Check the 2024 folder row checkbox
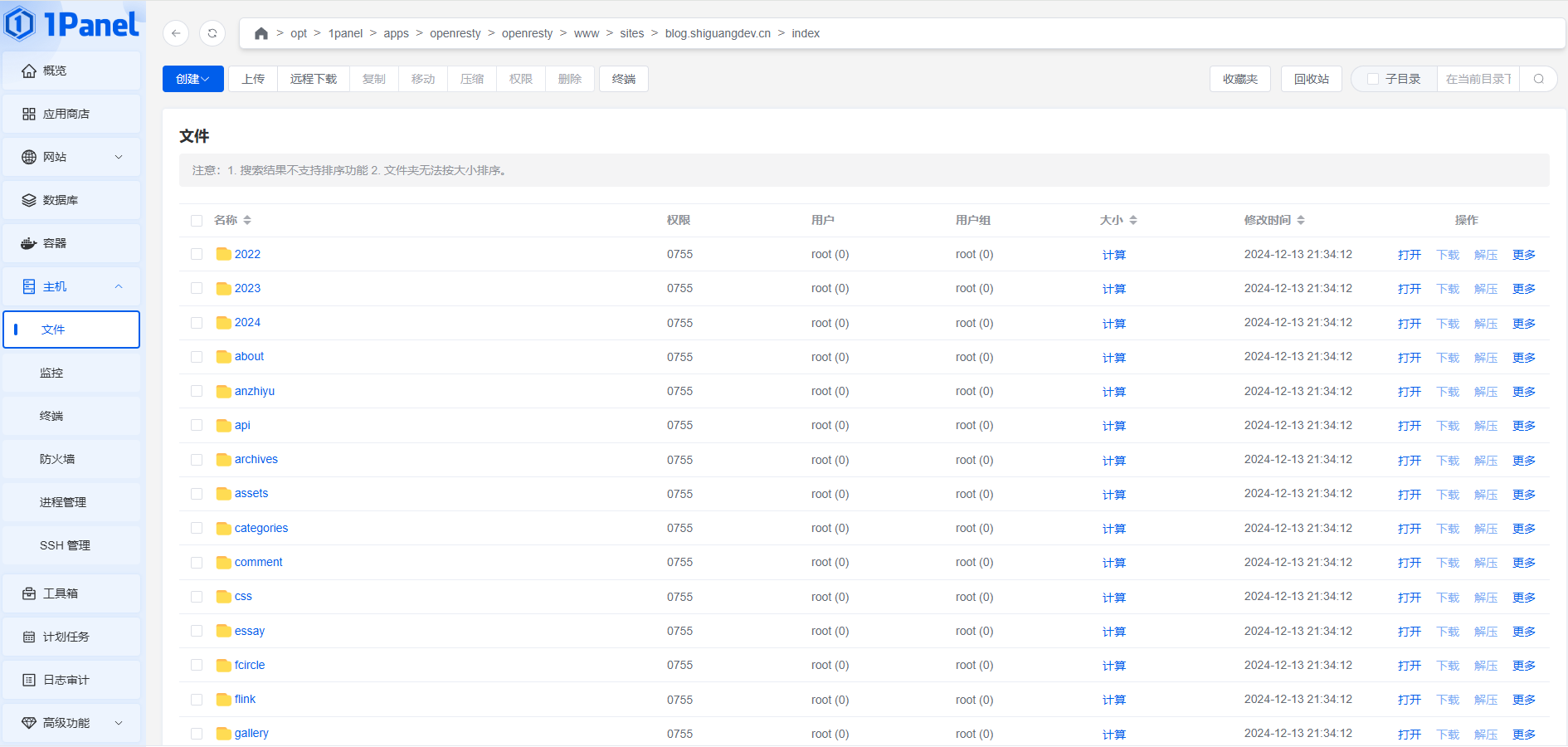The image size is (1568, 747). click(x=197, y=323)
